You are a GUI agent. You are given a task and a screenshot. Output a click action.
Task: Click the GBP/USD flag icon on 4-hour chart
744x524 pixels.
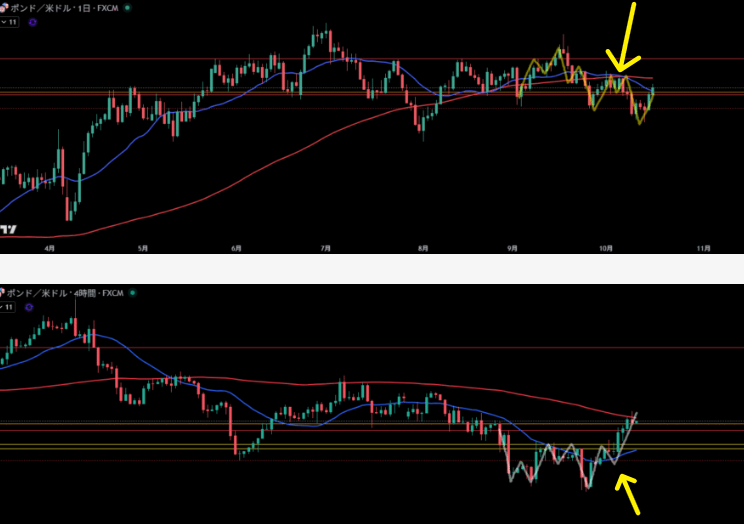(4, 293)
